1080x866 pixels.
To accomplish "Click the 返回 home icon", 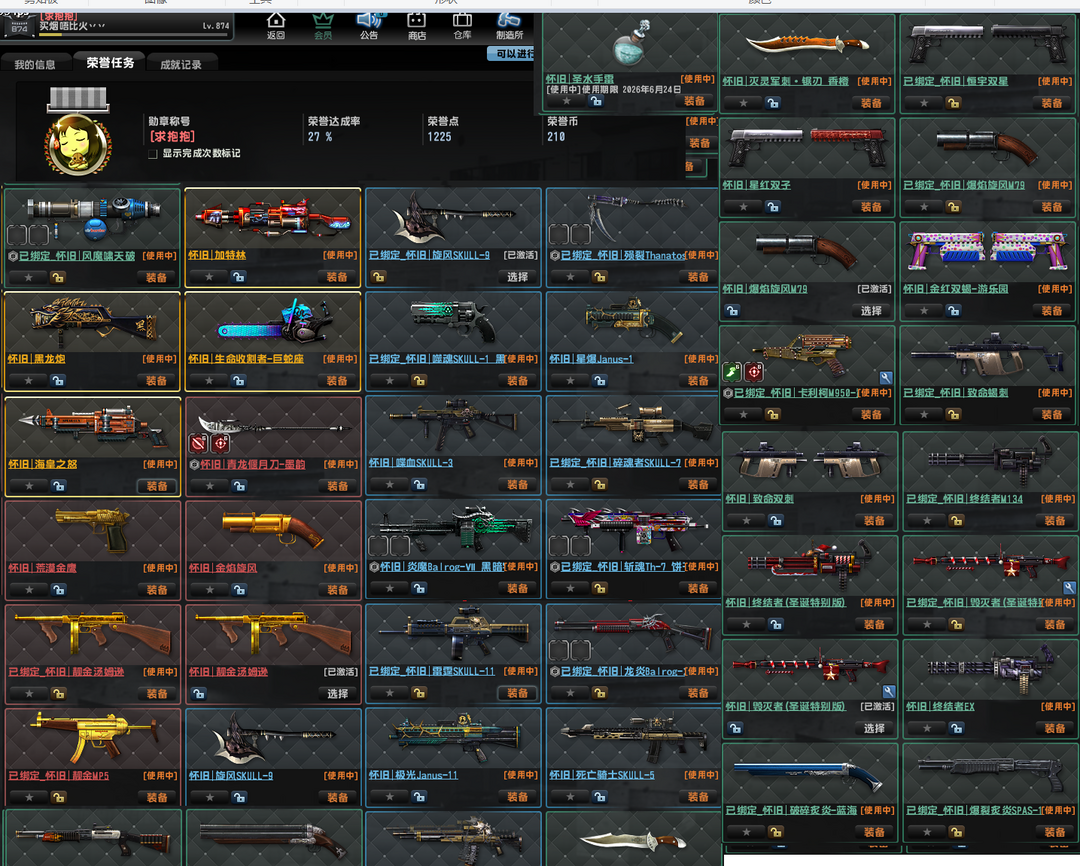I will (x=276, y=21).
